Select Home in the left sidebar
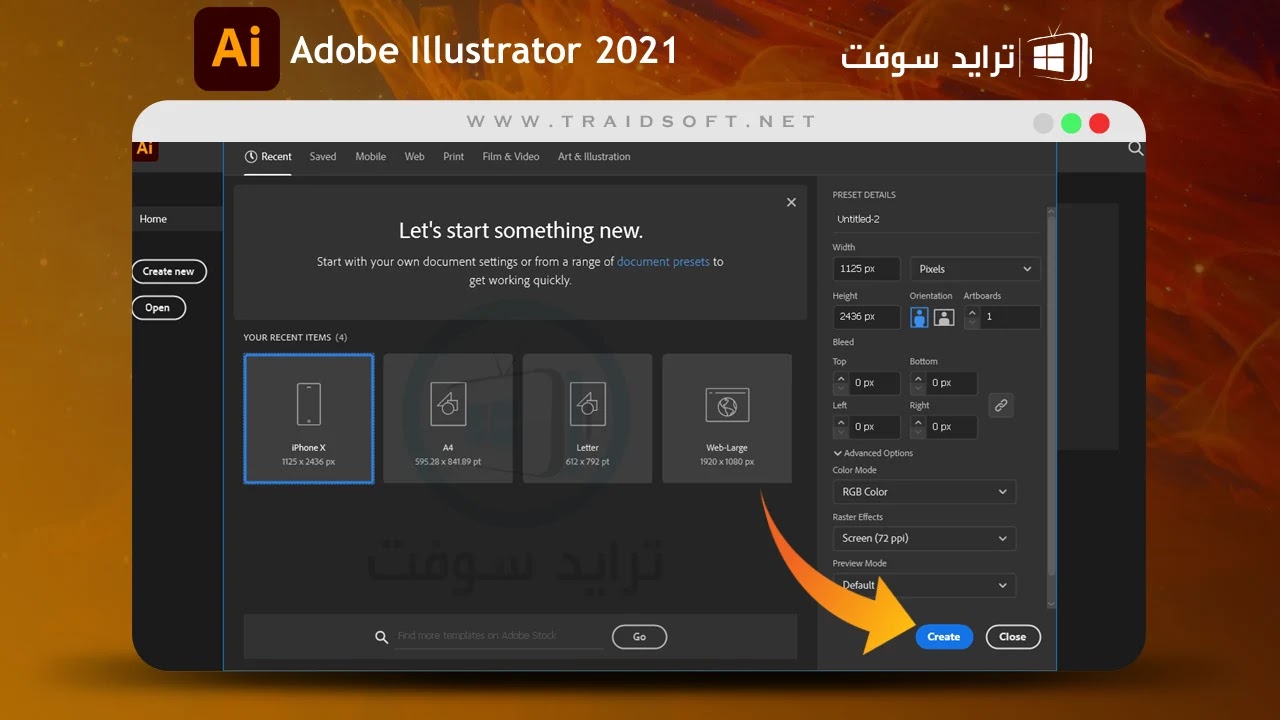The height and width of the screenshot is (720, 1280). tap(177, 219)
